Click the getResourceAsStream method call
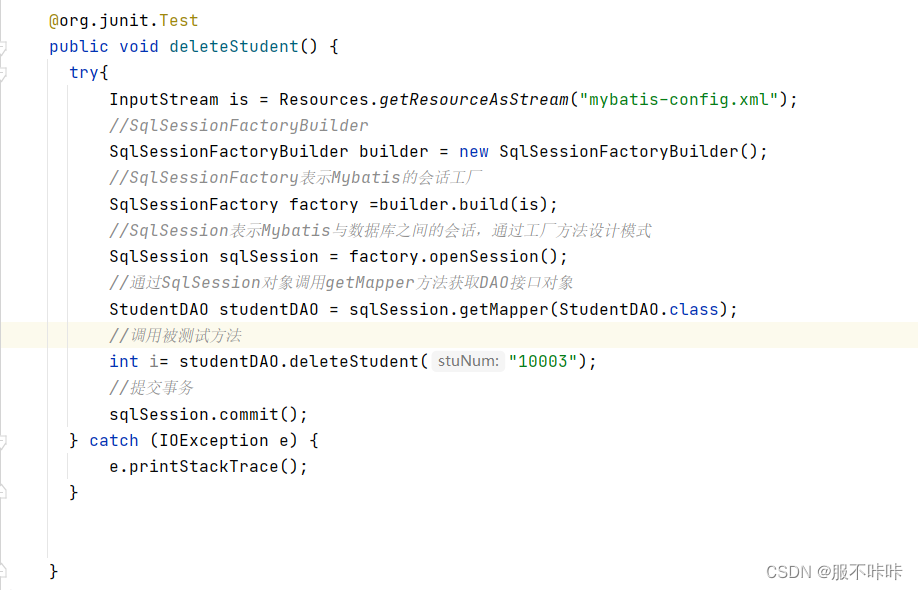This screenshot has height=590, width=918. click(474, 100)
